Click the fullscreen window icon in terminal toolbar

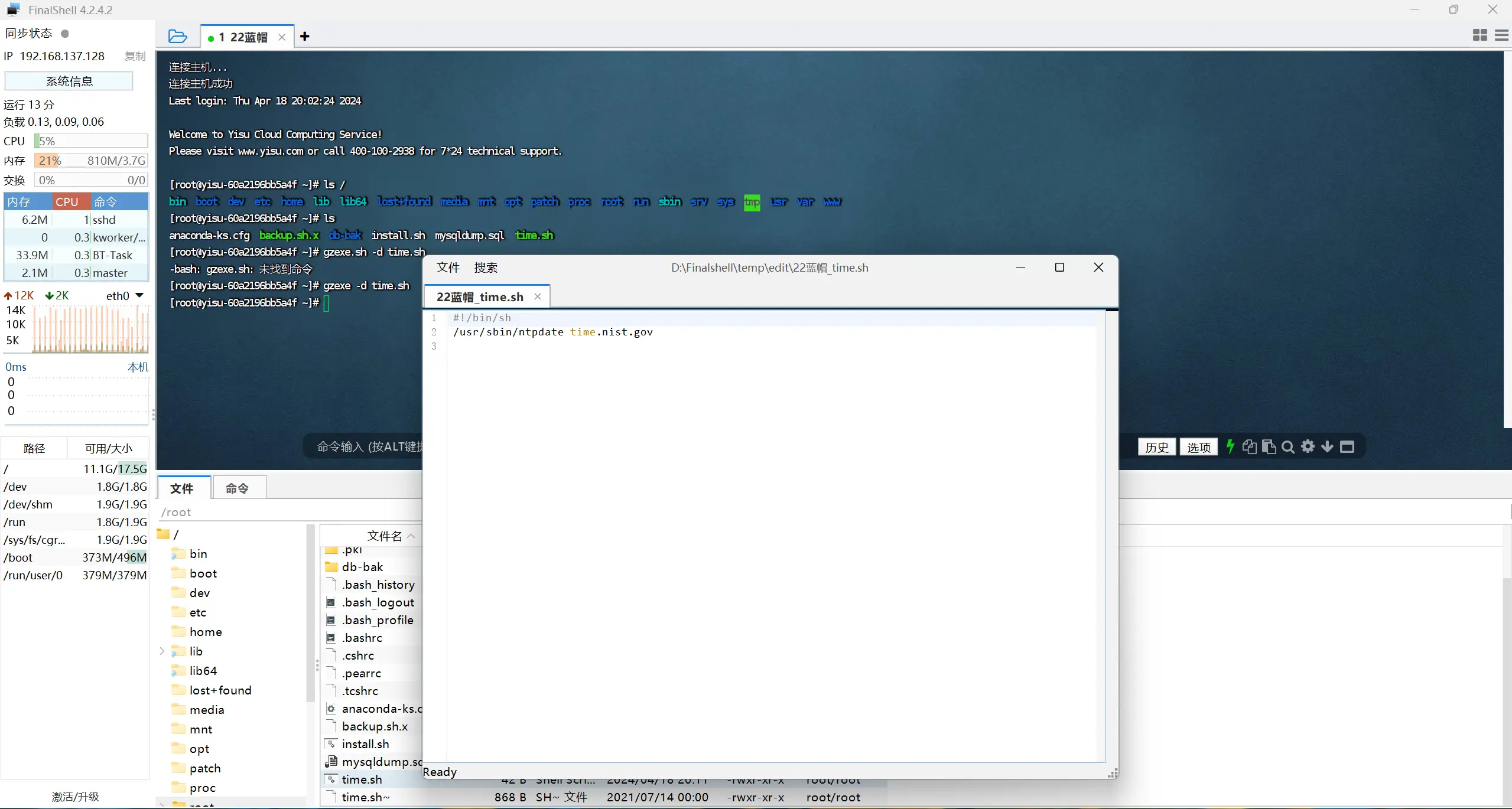(x=1347, y=446)
